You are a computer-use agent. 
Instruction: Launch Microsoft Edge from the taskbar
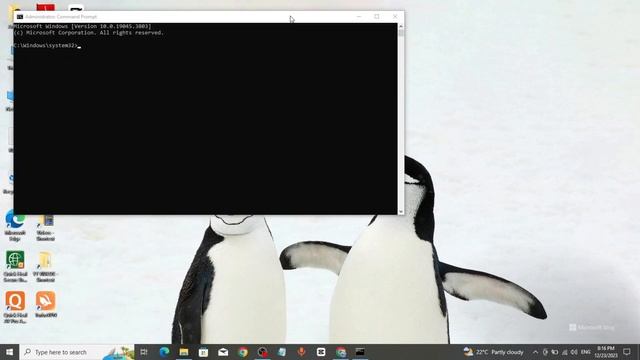(x=164, y=352)
